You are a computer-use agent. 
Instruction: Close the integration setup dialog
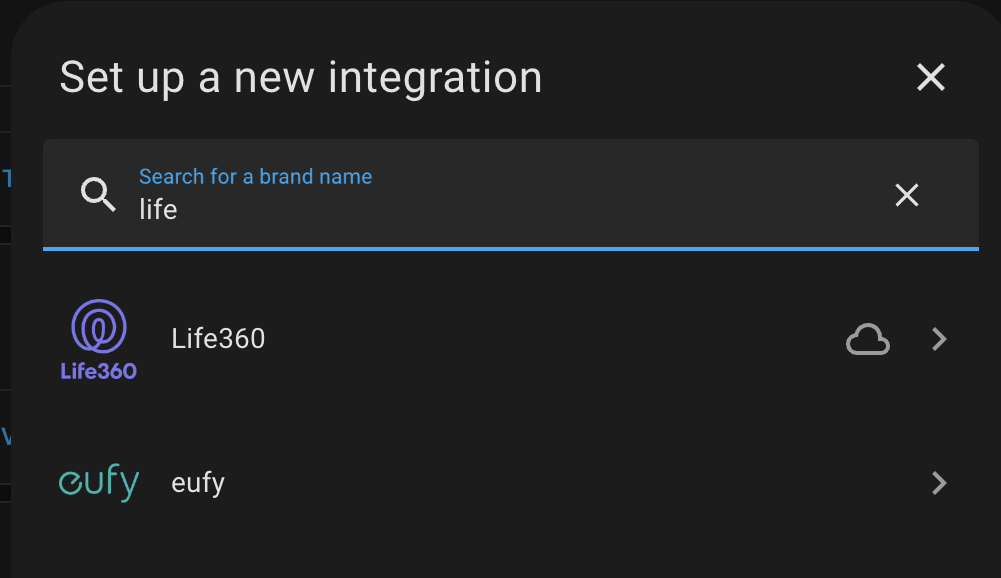point(931,77)
